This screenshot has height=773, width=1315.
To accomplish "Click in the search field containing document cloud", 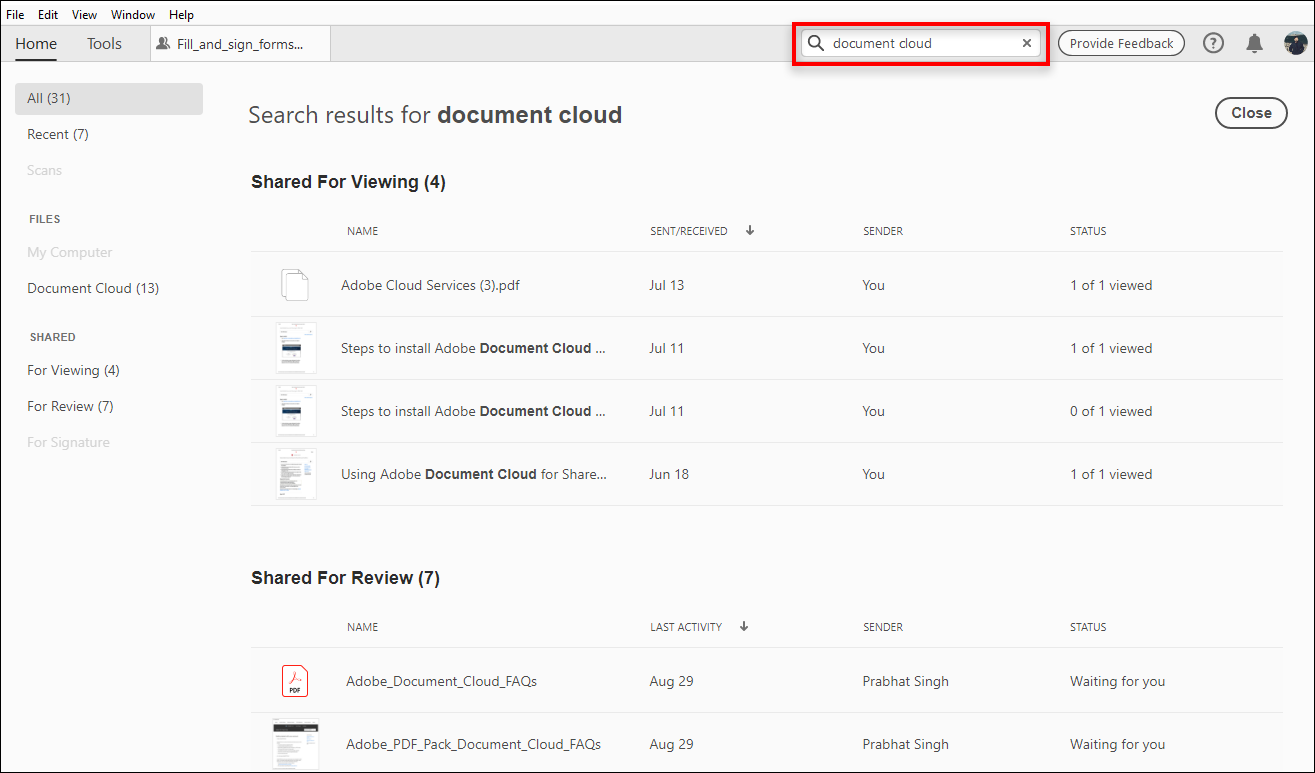I will (920, 43).
